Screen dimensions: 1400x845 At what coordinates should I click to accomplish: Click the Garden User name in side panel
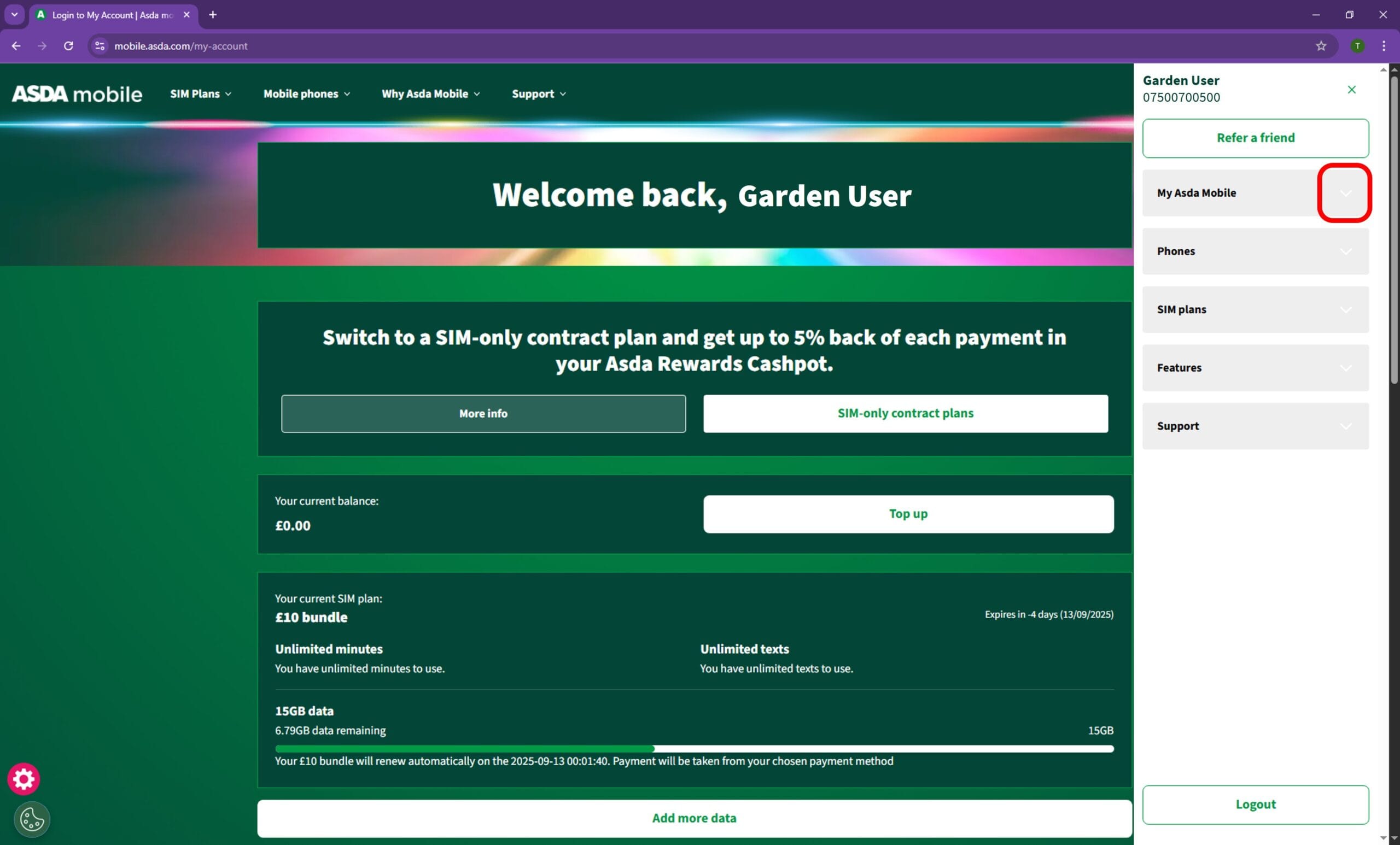click(1181, 81)
